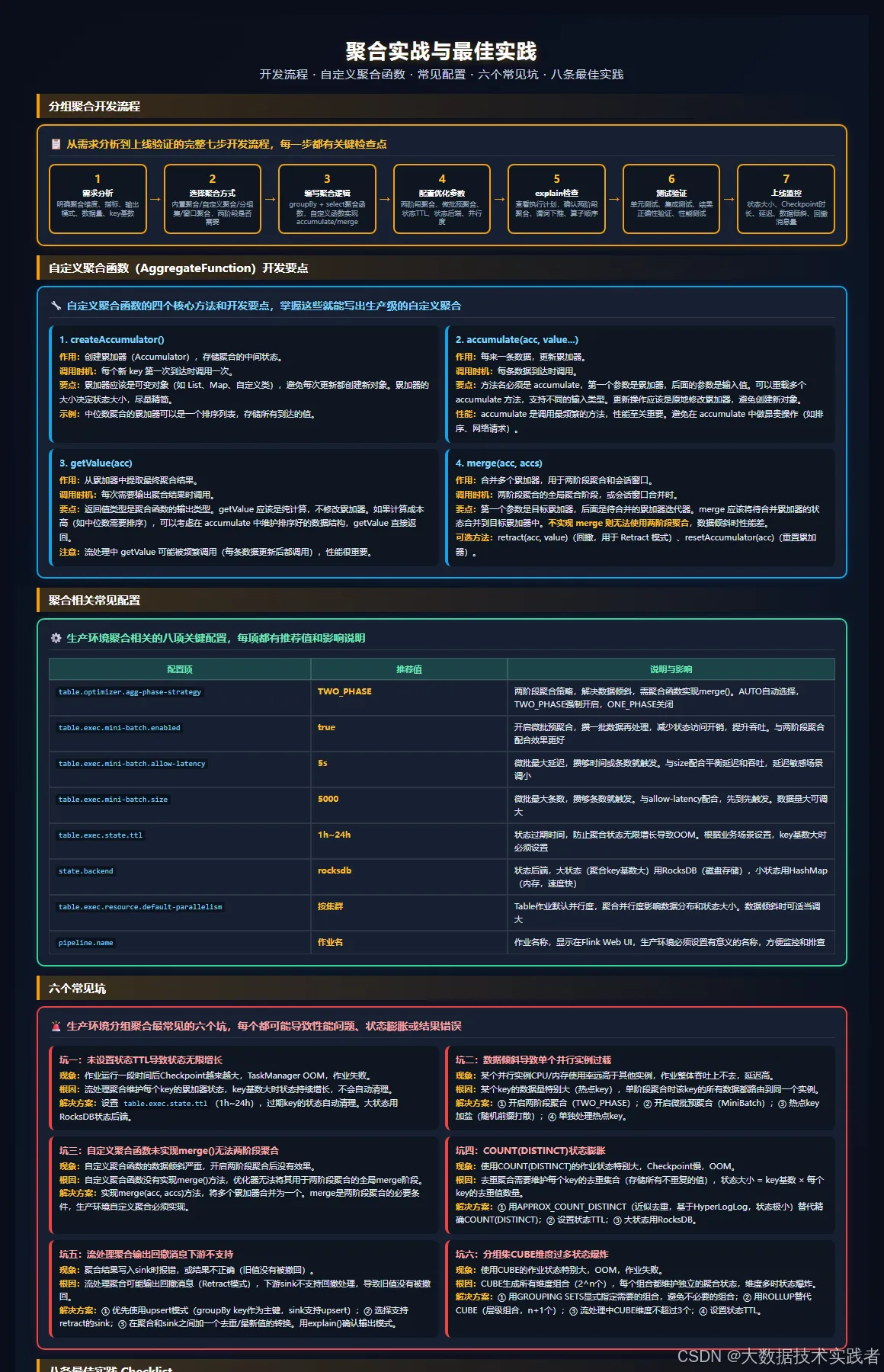Open step card 3 编写聚合逻辑
The height and width of the screenshot is (1372, 884).
[327, 199]
